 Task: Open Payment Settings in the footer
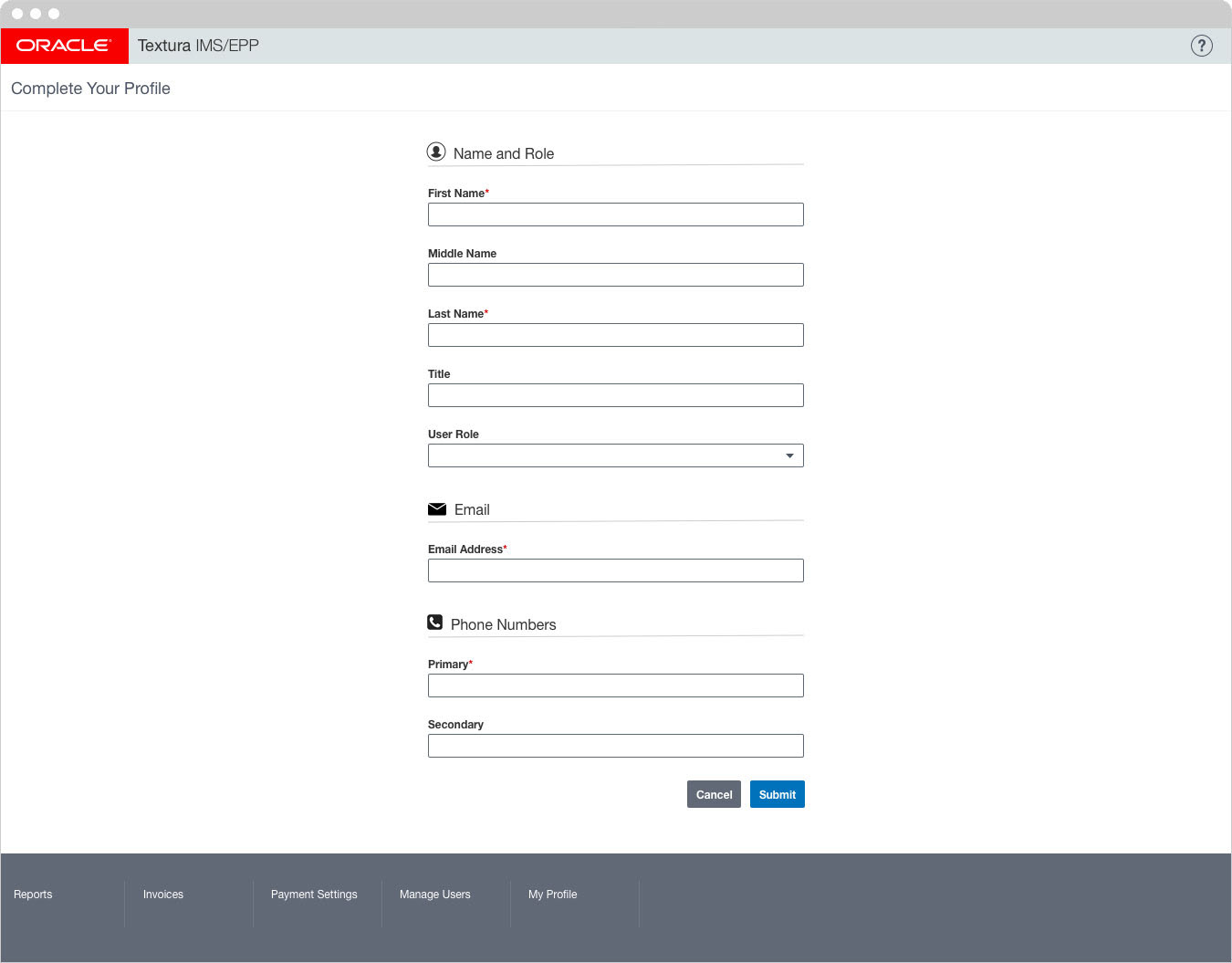(x=314, y=895)
